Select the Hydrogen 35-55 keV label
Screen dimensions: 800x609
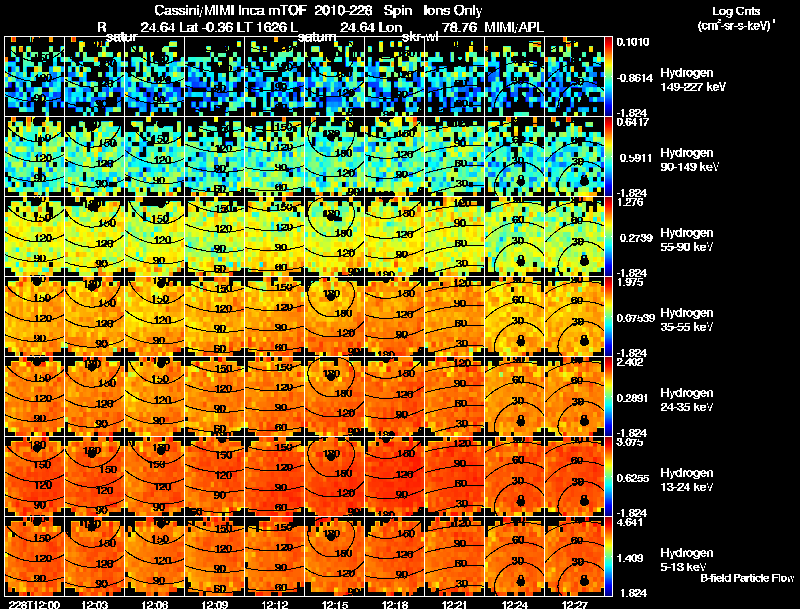tap(687, 320)
